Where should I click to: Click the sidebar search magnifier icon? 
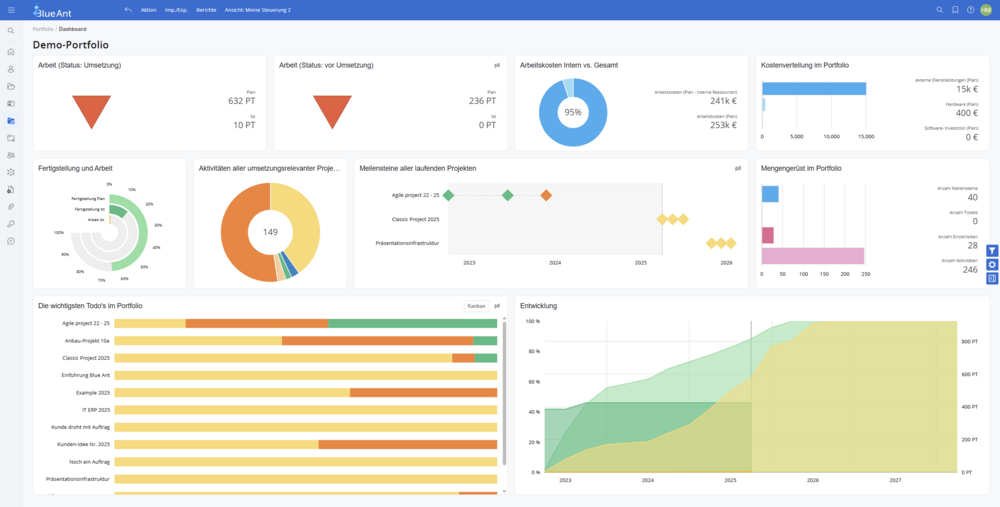[x=11, y=31]
